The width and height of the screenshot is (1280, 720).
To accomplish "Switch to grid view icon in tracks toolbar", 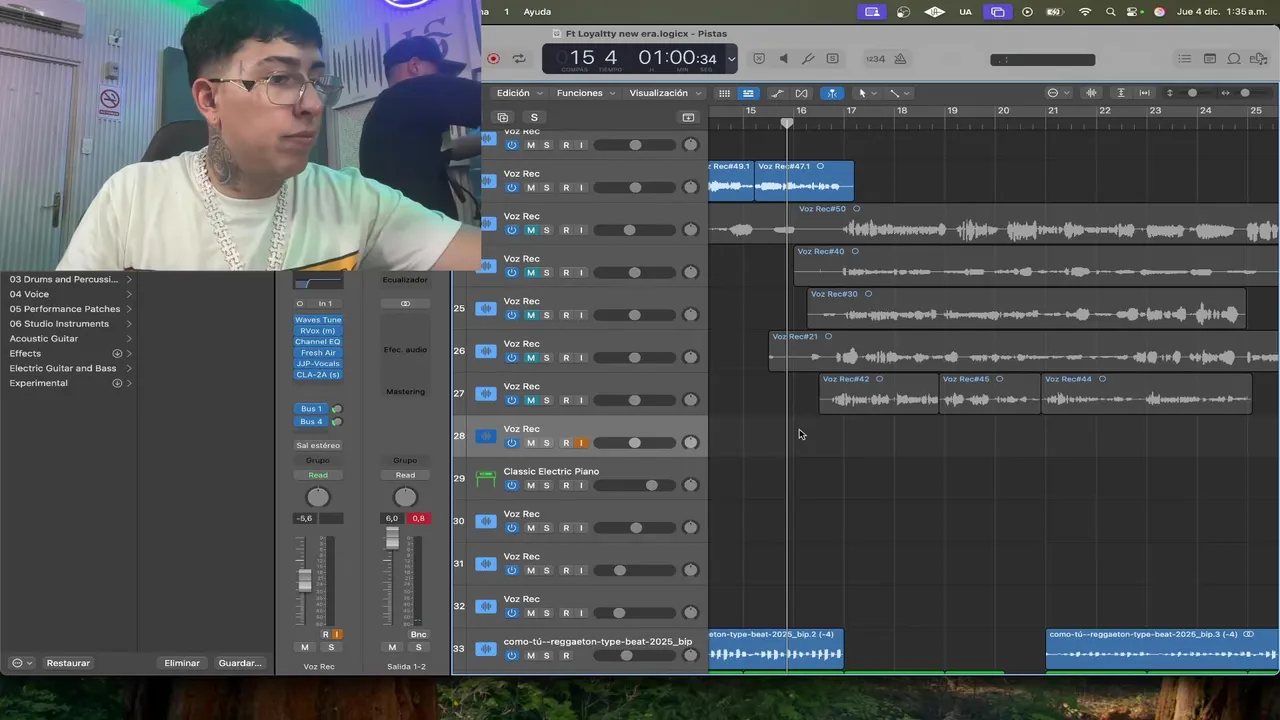I will (724, 93).
